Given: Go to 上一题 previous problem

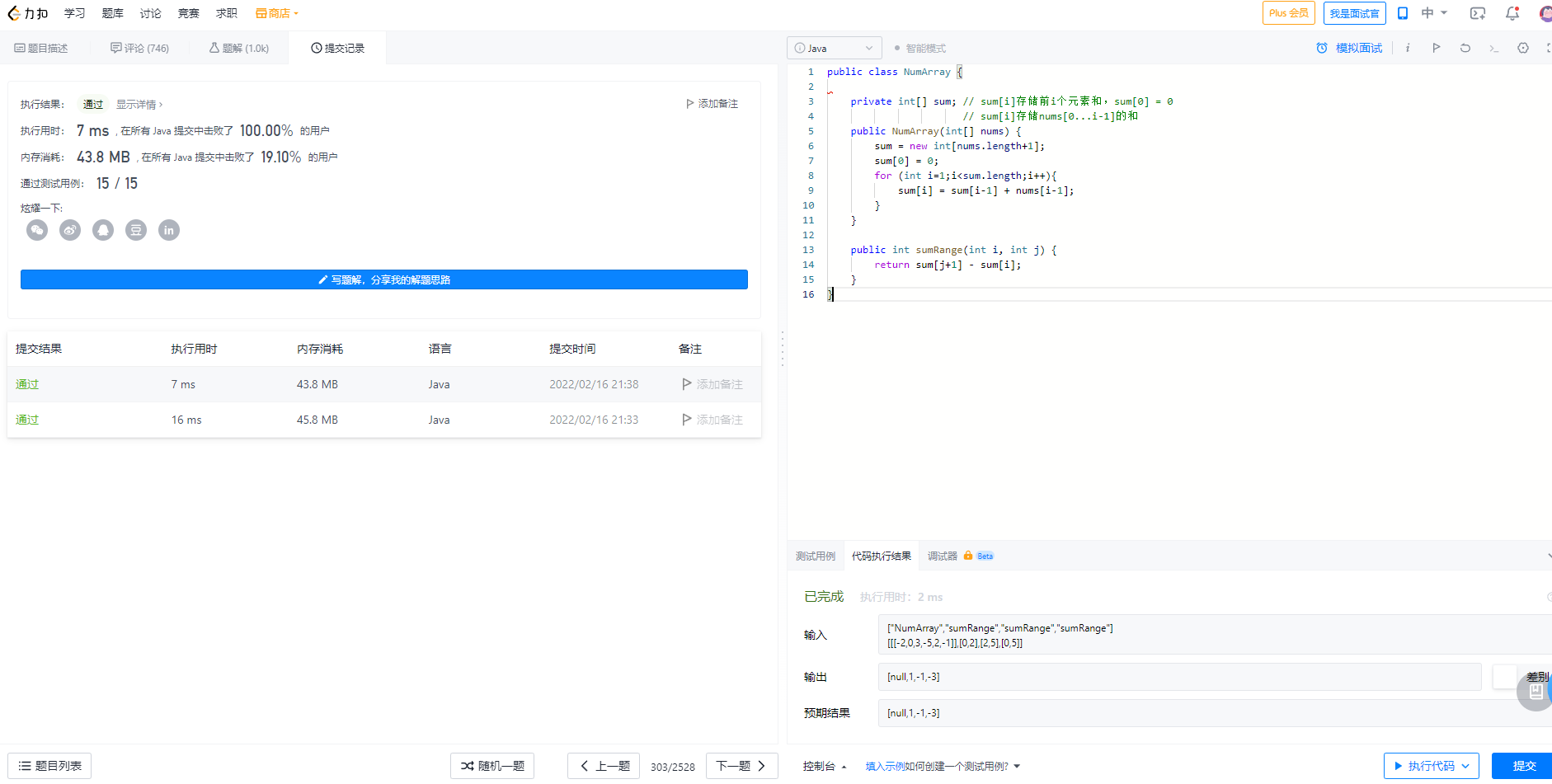Looking at the screenshot, I should (604, 766).
